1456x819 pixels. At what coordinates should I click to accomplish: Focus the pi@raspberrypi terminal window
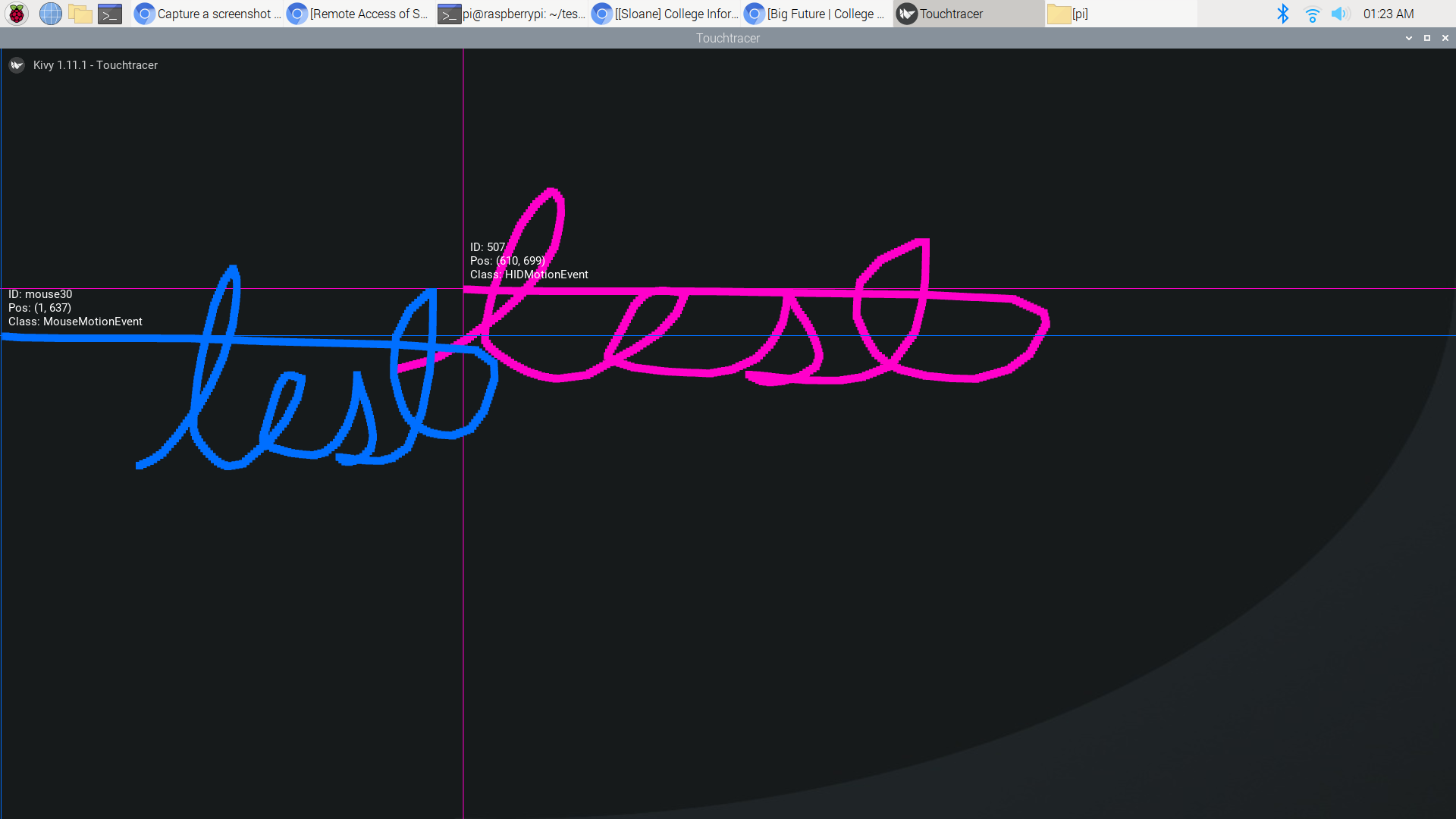(512, 14)
